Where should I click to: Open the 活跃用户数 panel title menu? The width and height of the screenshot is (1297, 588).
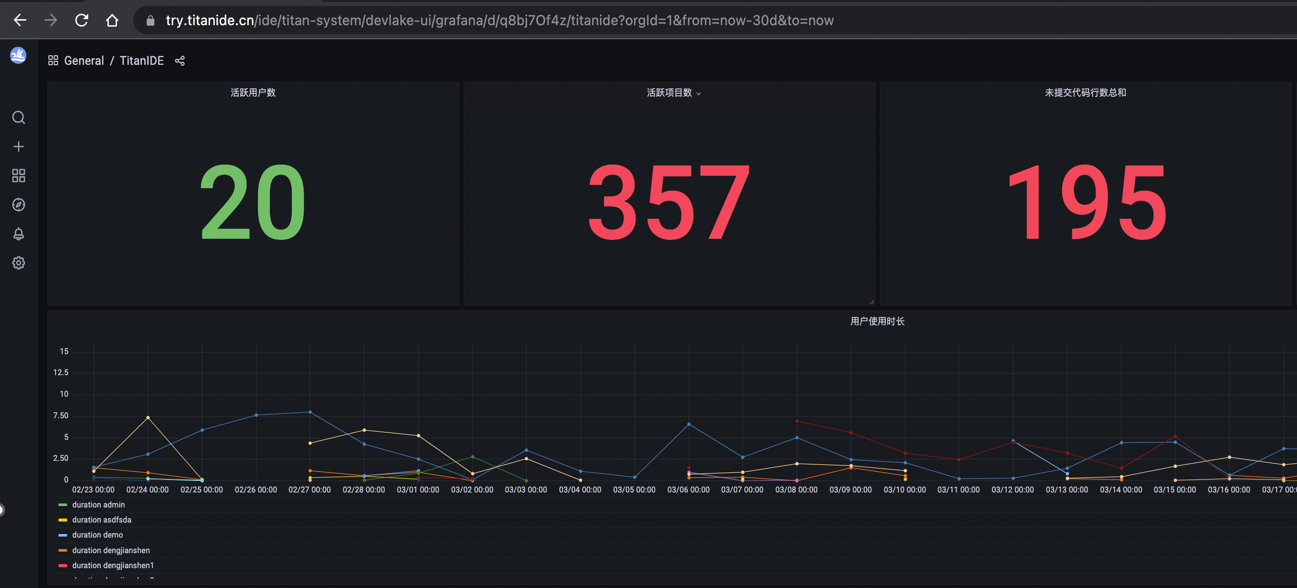click(x=253, y=93)
